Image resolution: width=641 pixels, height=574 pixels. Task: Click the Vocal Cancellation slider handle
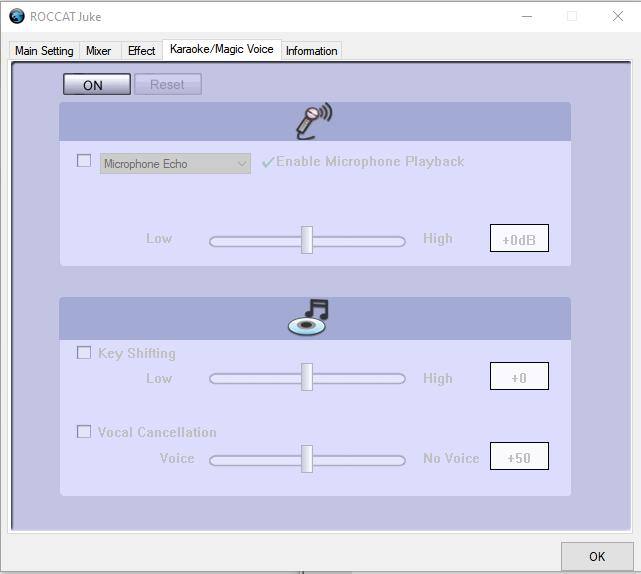click(x=307, y=458)
